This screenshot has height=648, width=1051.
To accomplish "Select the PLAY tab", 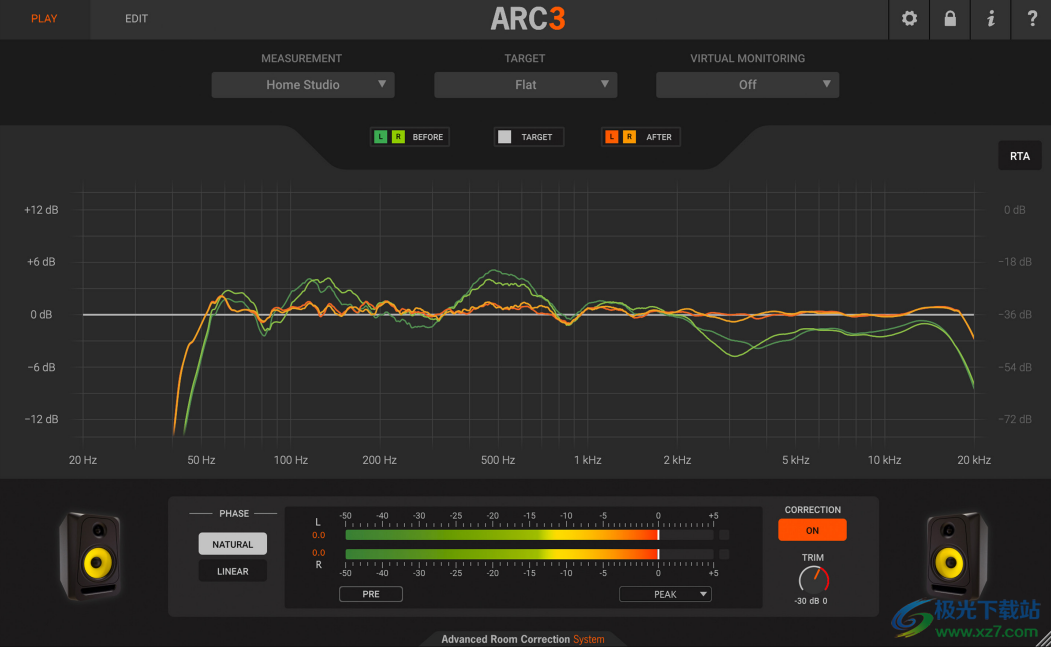I will click(44, 18).
